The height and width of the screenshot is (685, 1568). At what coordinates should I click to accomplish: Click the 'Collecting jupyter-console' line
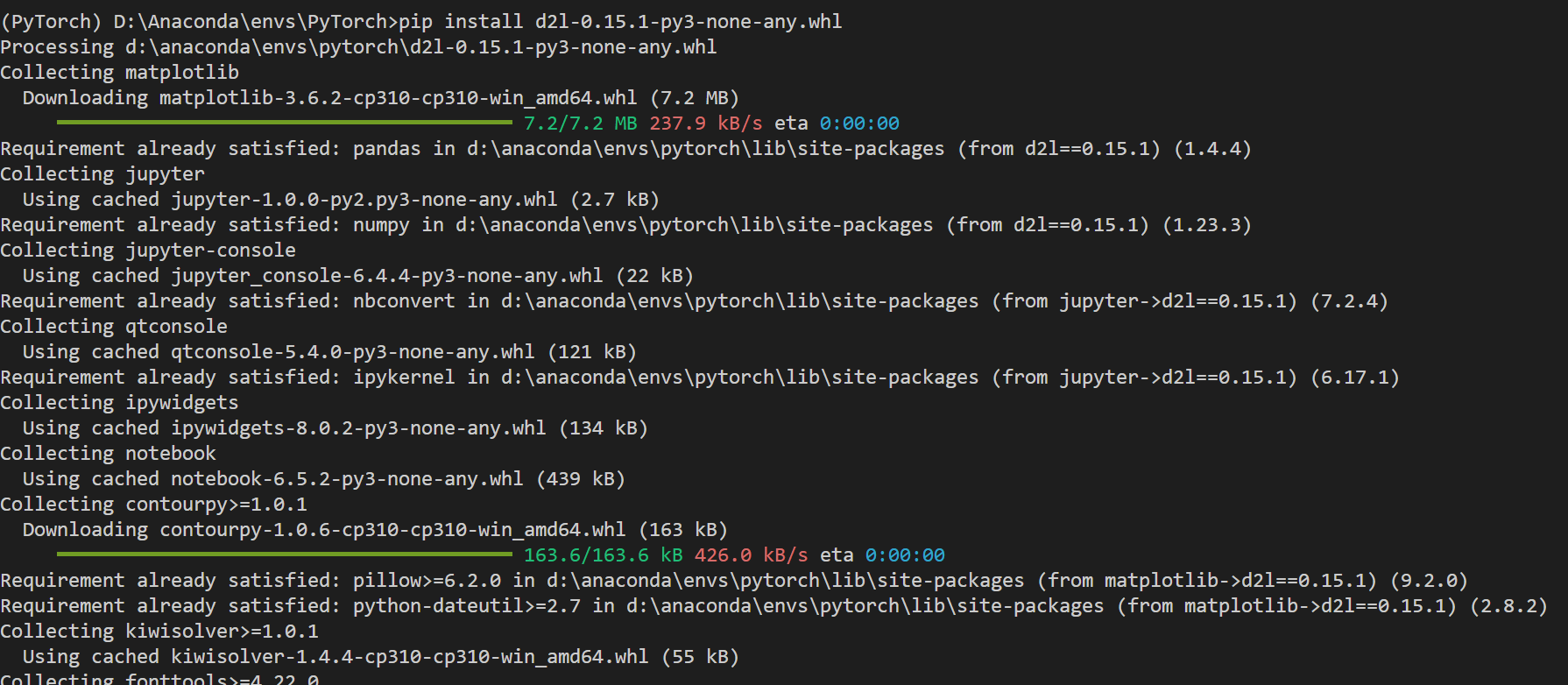148,250
